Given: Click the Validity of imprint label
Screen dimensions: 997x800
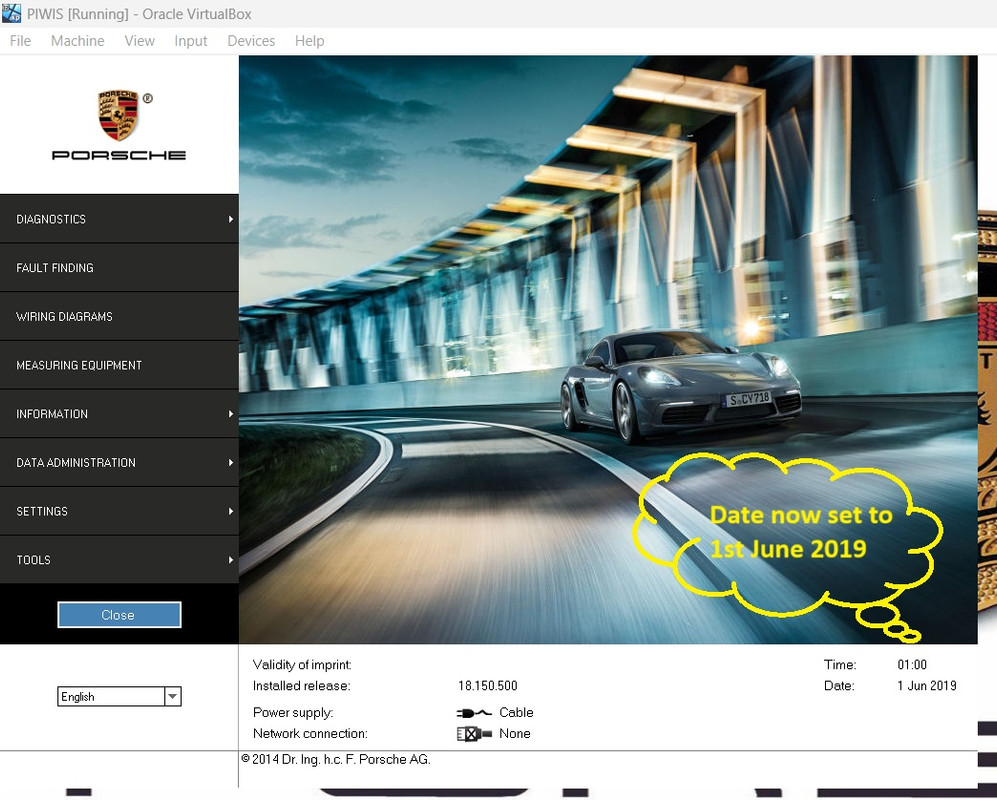Looking at the screenshot, I should [x=302, y=665].
